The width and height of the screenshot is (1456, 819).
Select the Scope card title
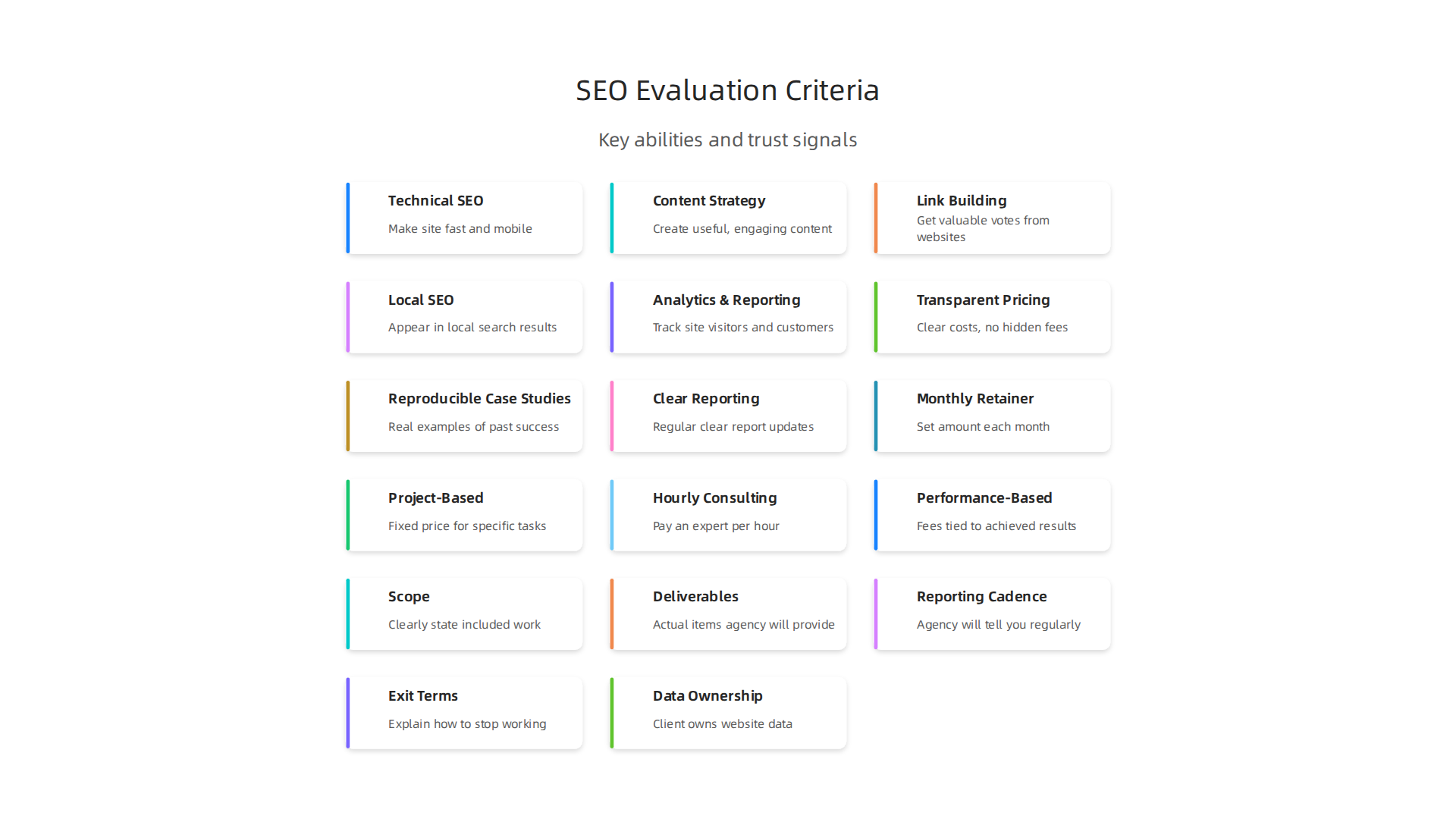point(409,597)
